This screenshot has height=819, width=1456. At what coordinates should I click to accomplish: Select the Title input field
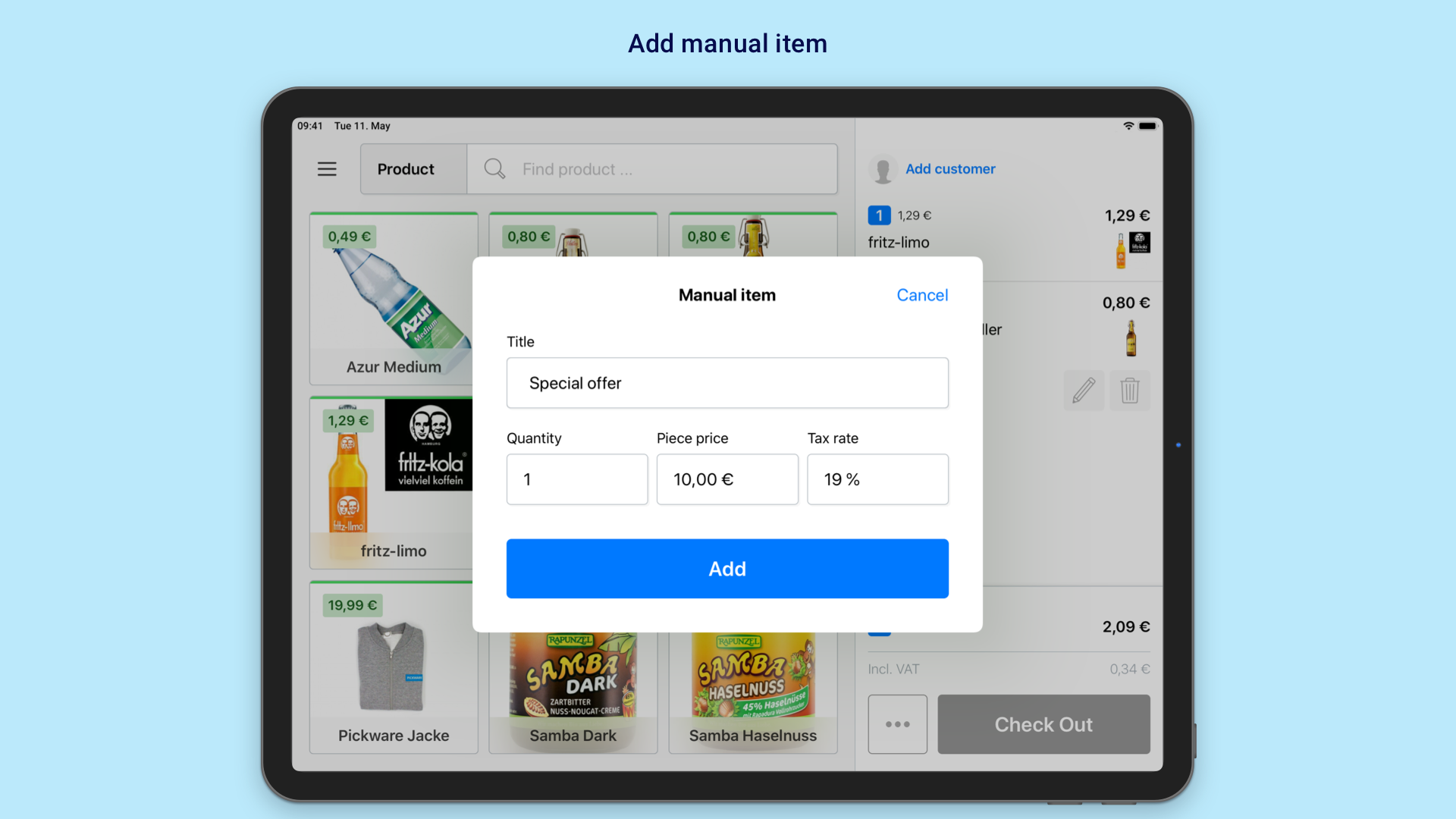point(727,382)
